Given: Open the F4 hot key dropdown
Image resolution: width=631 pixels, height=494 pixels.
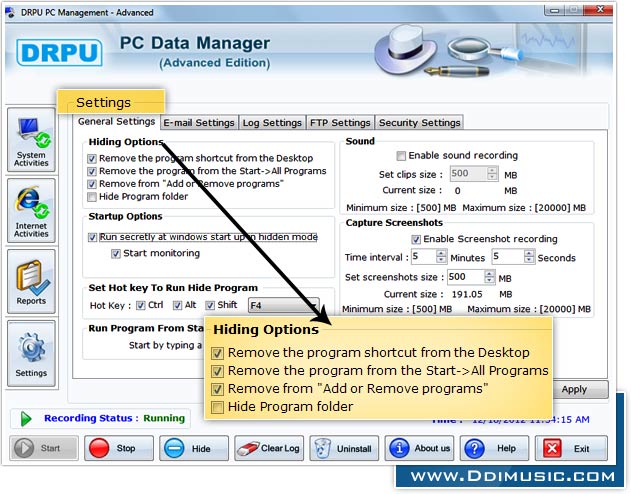Looking at the screenshot, I should [x=284, y=305].
